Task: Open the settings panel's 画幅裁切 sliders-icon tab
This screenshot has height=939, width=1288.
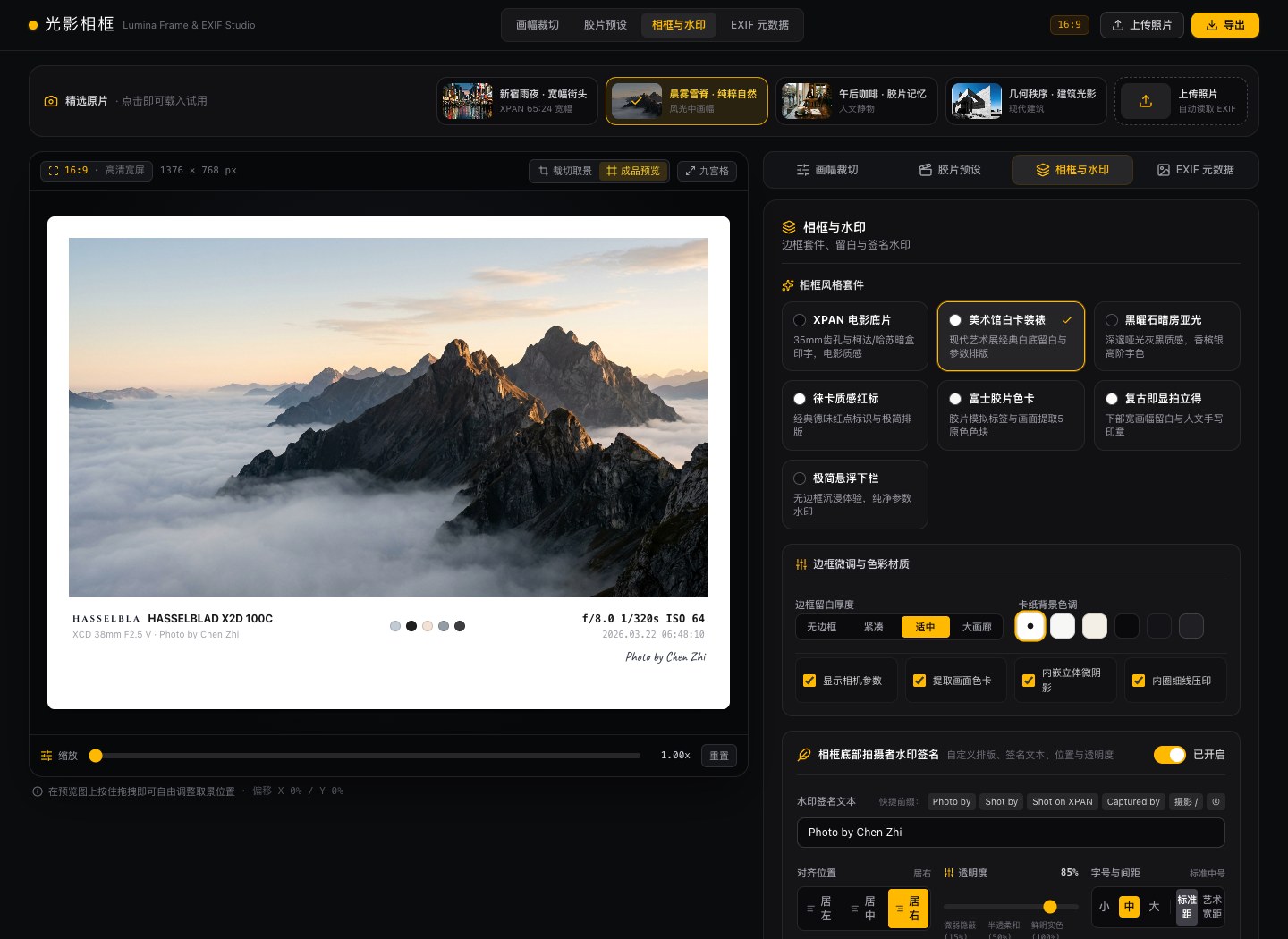Action: coord(803,170)
